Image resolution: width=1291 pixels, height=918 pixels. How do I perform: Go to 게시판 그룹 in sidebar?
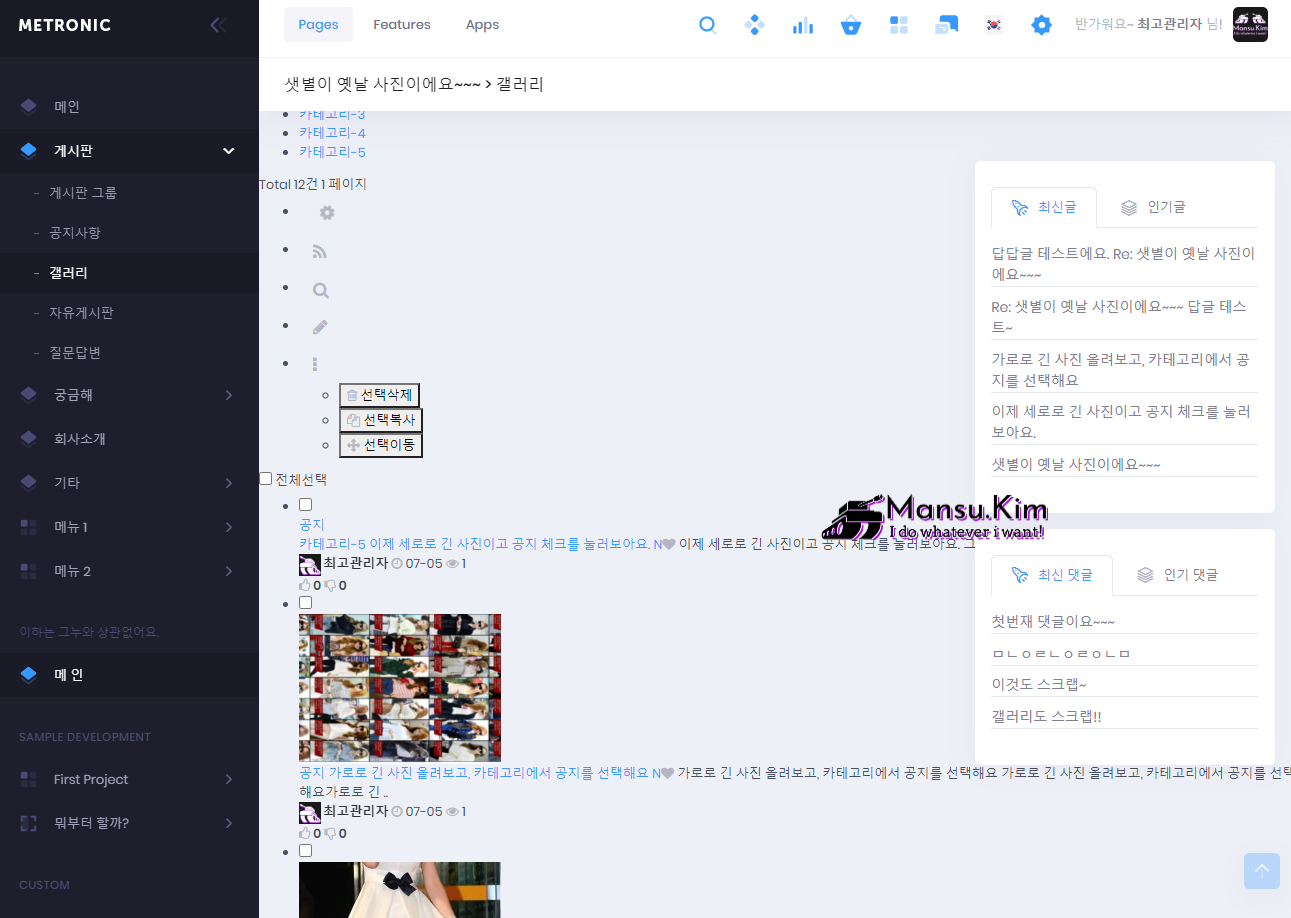pyautogui.click(x=83, y=193)
